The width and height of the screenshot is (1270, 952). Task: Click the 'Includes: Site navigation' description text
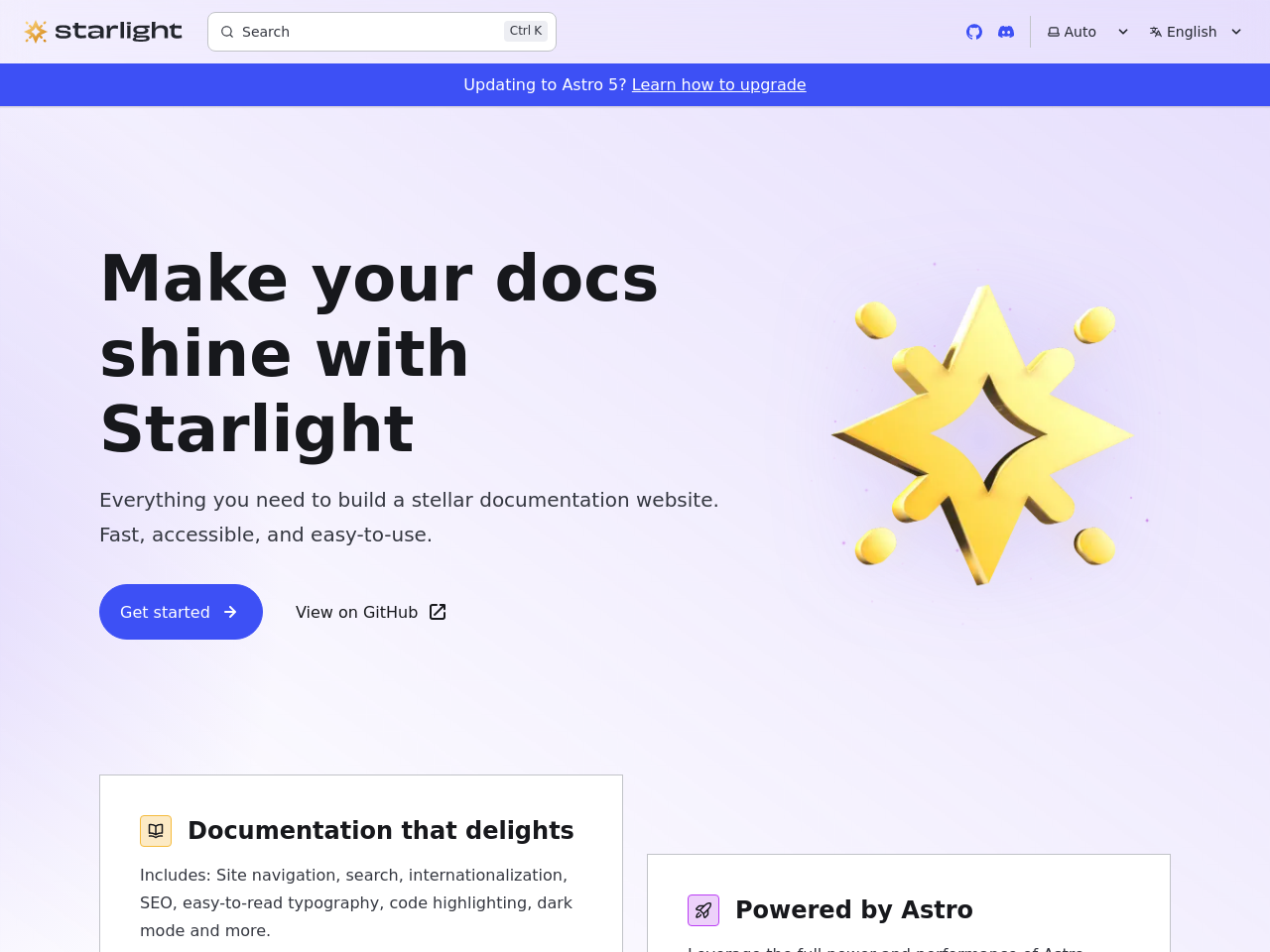pyautogui.click(x=356, y=902)
